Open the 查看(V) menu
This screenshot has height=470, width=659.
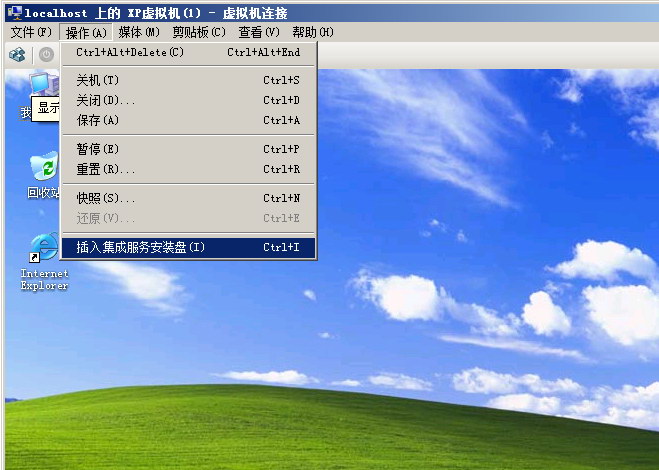[259, 32]
